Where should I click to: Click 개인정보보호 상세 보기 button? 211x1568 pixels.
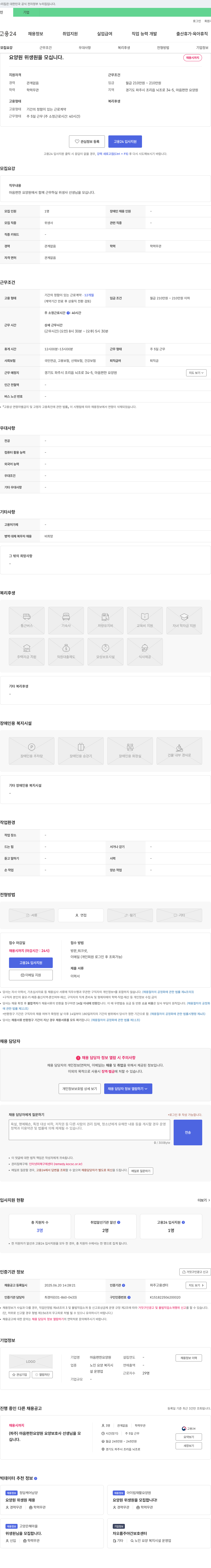pyautogui.click(x=80, y=1088)
